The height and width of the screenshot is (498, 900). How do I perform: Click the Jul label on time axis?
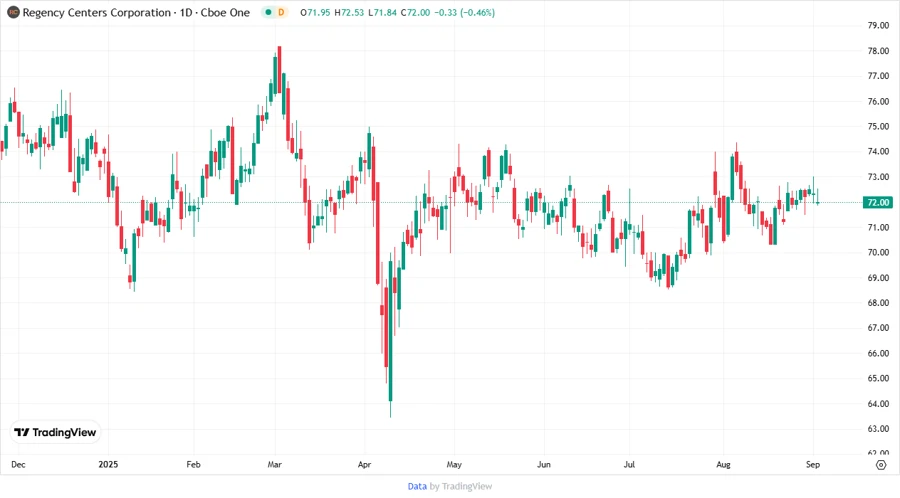tap(629, 465)
